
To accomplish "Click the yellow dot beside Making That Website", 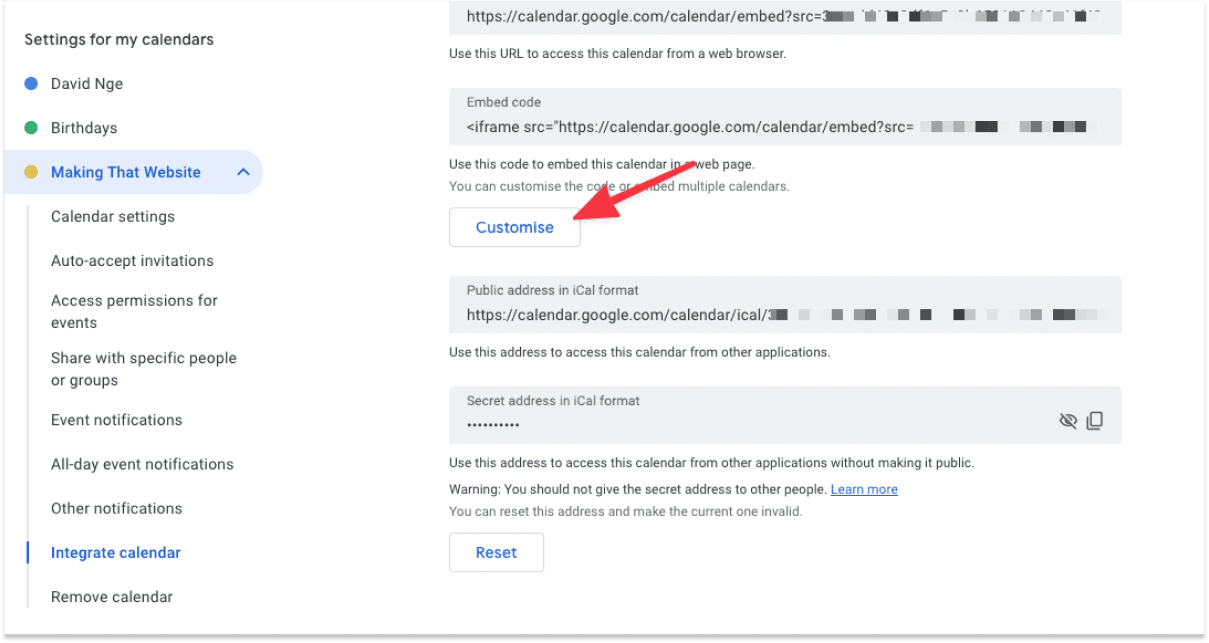I will 32,172.
